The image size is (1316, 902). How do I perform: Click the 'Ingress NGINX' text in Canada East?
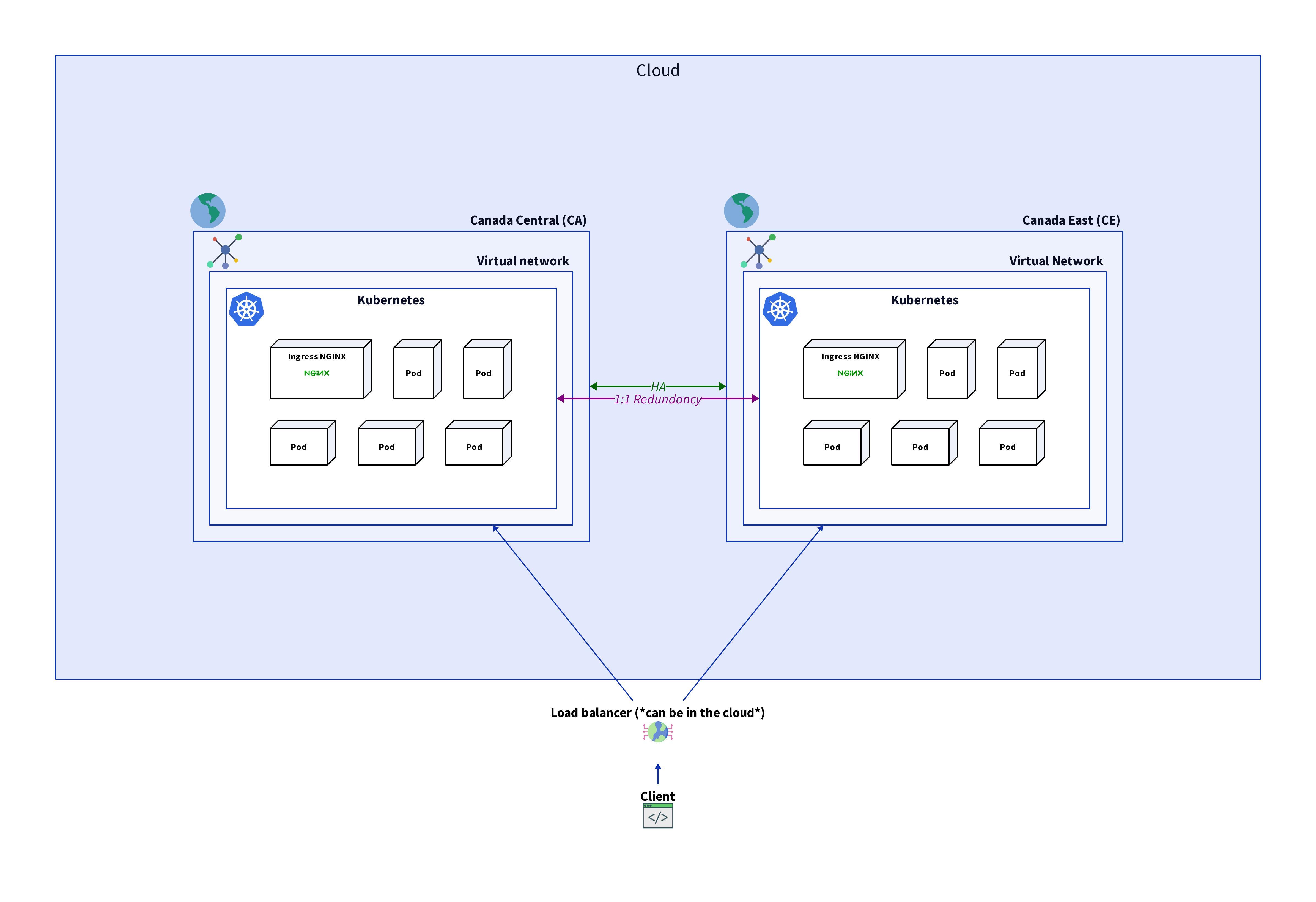point(850,356)
